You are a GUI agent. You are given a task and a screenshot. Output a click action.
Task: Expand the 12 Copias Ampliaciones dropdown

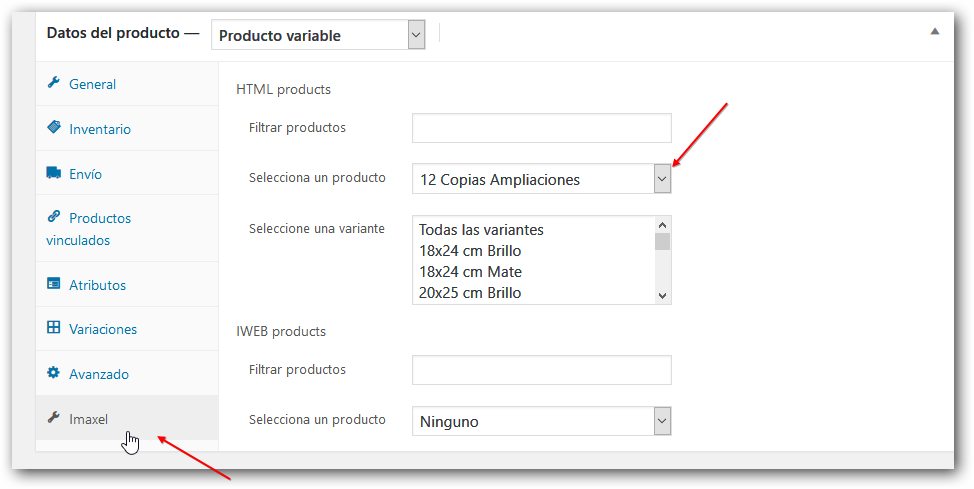(x=542, y=179)
